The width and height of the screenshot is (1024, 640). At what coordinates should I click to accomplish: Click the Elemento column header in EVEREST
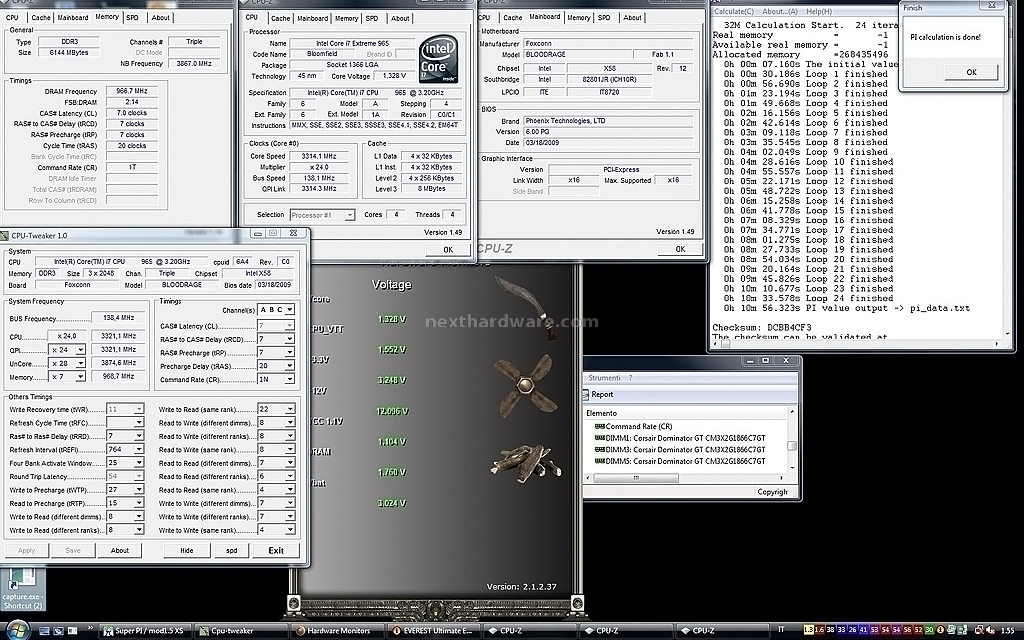coord(686,413)
